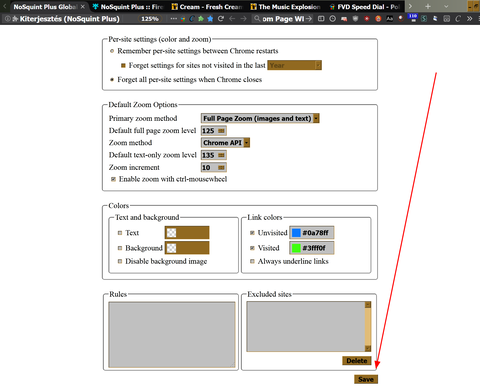The image size is (480, 387).
Task: Toggle Enable zoom with ctrl-mousewheel
Action: coord(113,179)
